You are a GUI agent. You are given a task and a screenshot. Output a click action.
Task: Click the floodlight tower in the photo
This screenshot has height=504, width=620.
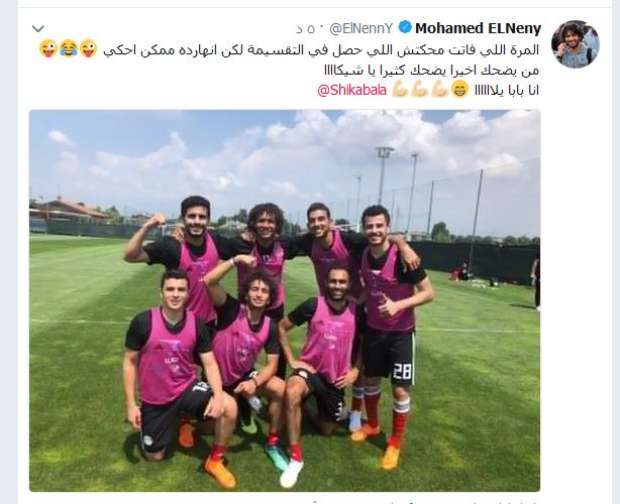[x=384, y=176]
